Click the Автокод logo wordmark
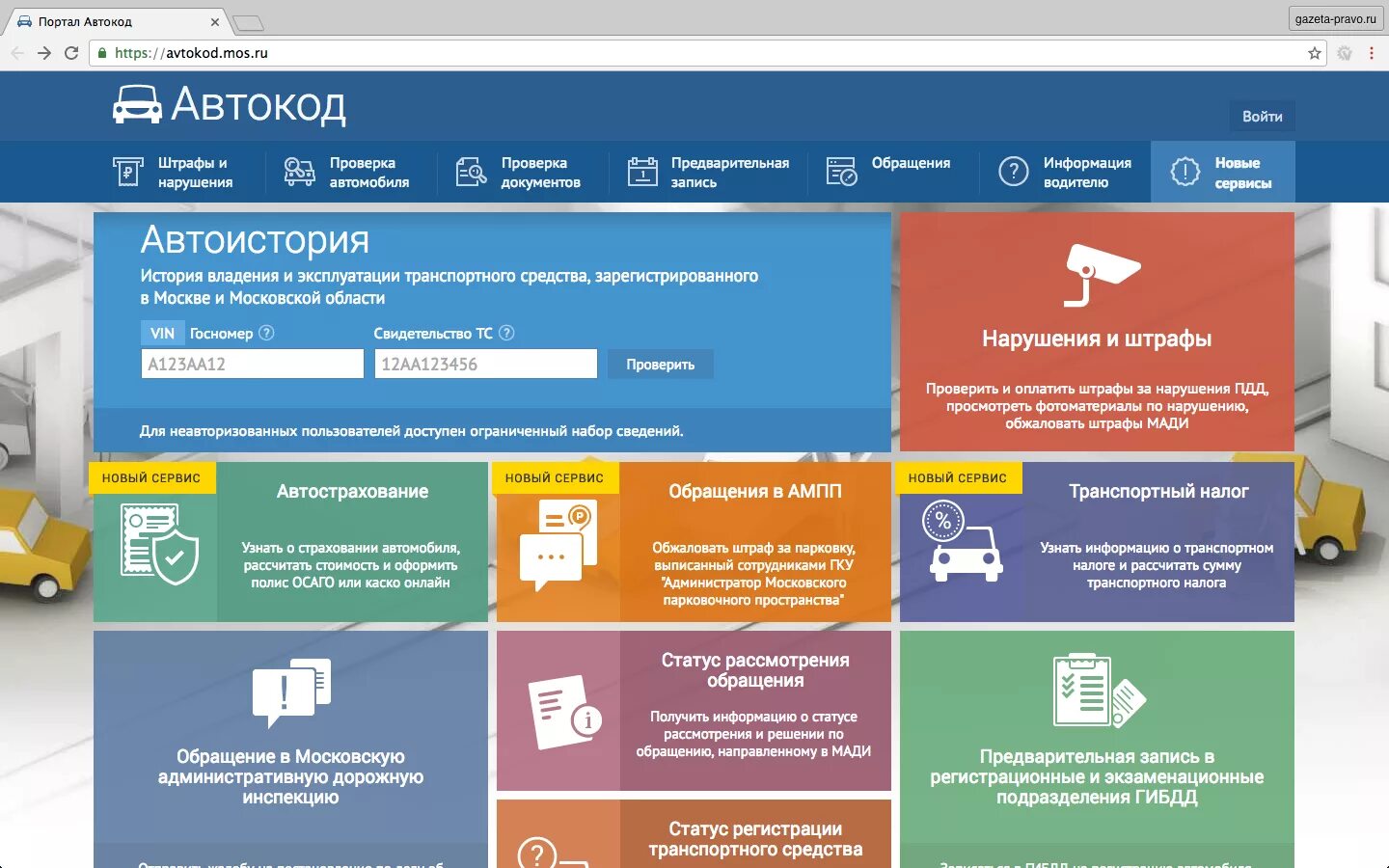Viewport: 1389px width, 868px height. click(x=259, y=104)
